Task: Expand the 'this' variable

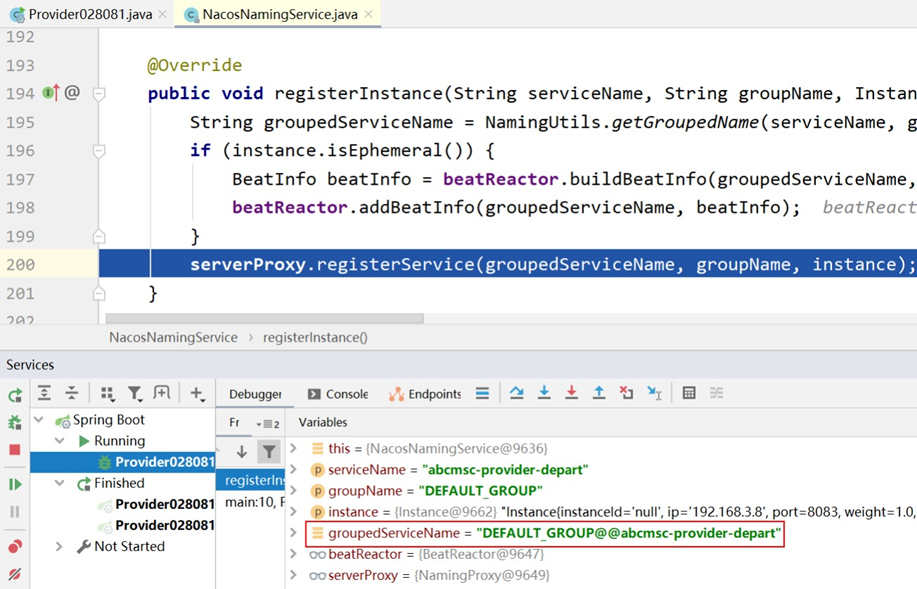Action: click(x=294, y=449)
